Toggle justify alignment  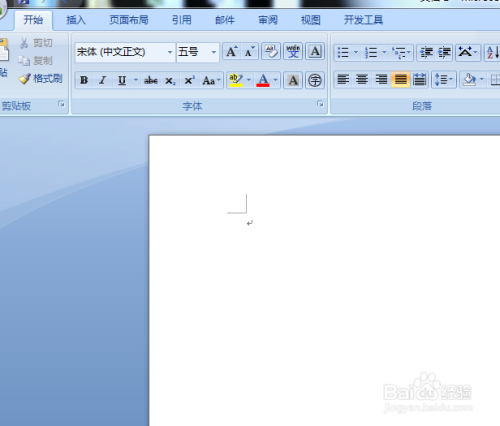(x=400, y=80)
